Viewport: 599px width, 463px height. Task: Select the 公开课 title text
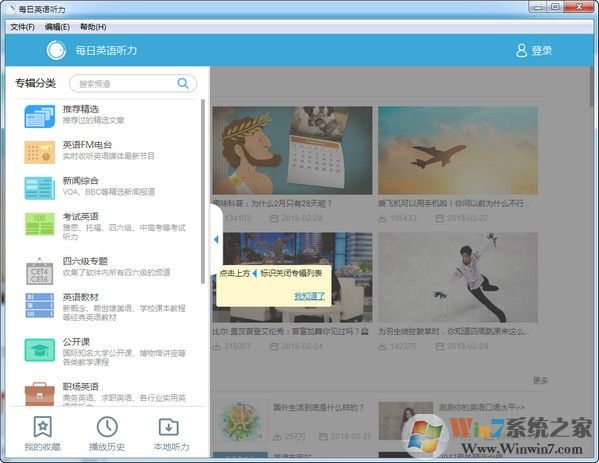point(76,342)
